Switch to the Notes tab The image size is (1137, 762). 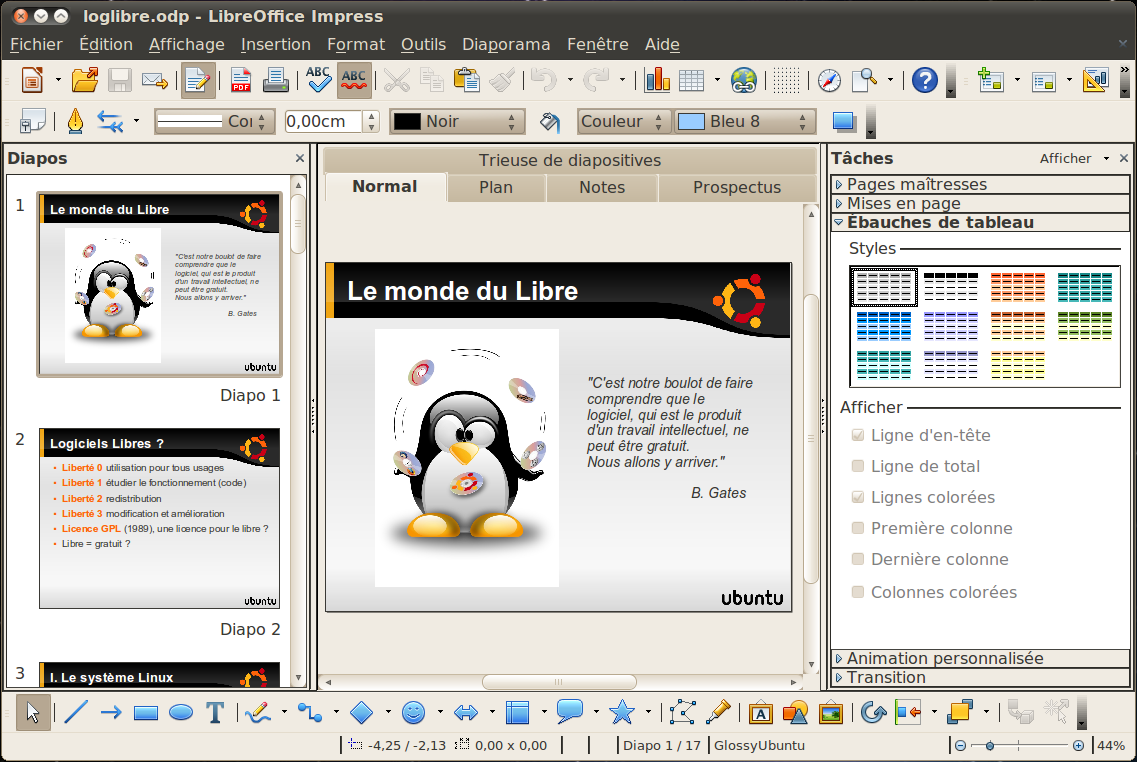[x=602, y=187]
